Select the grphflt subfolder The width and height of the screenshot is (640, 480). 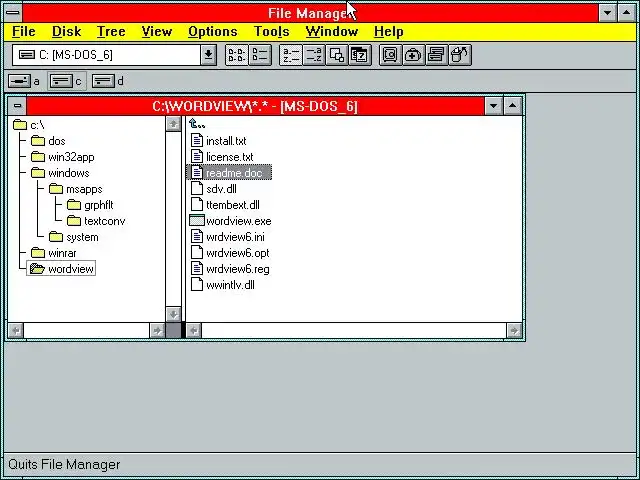[x=90, y=205]
